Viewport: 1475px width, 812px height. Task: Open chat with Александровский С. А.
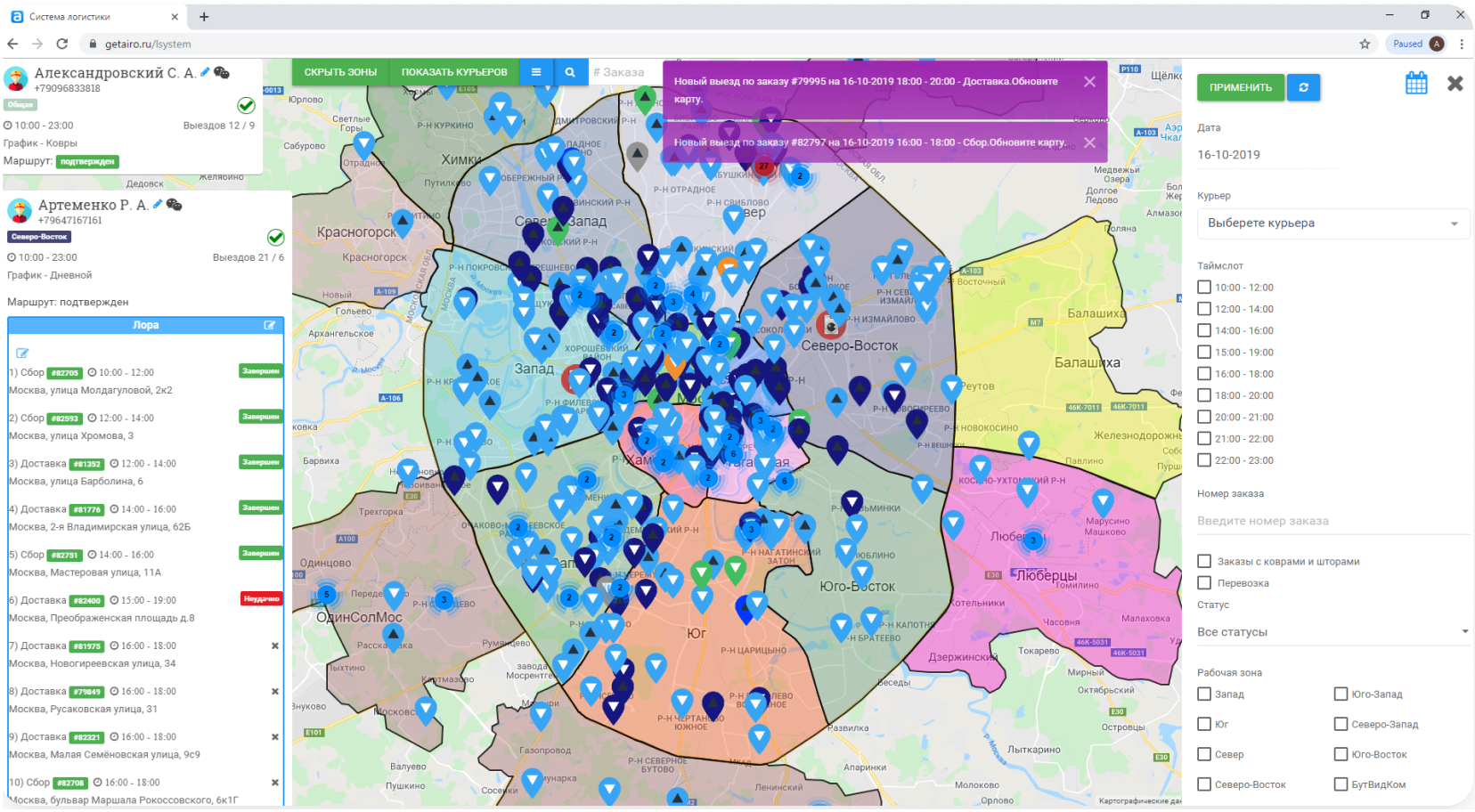click(x=222, y=72)
